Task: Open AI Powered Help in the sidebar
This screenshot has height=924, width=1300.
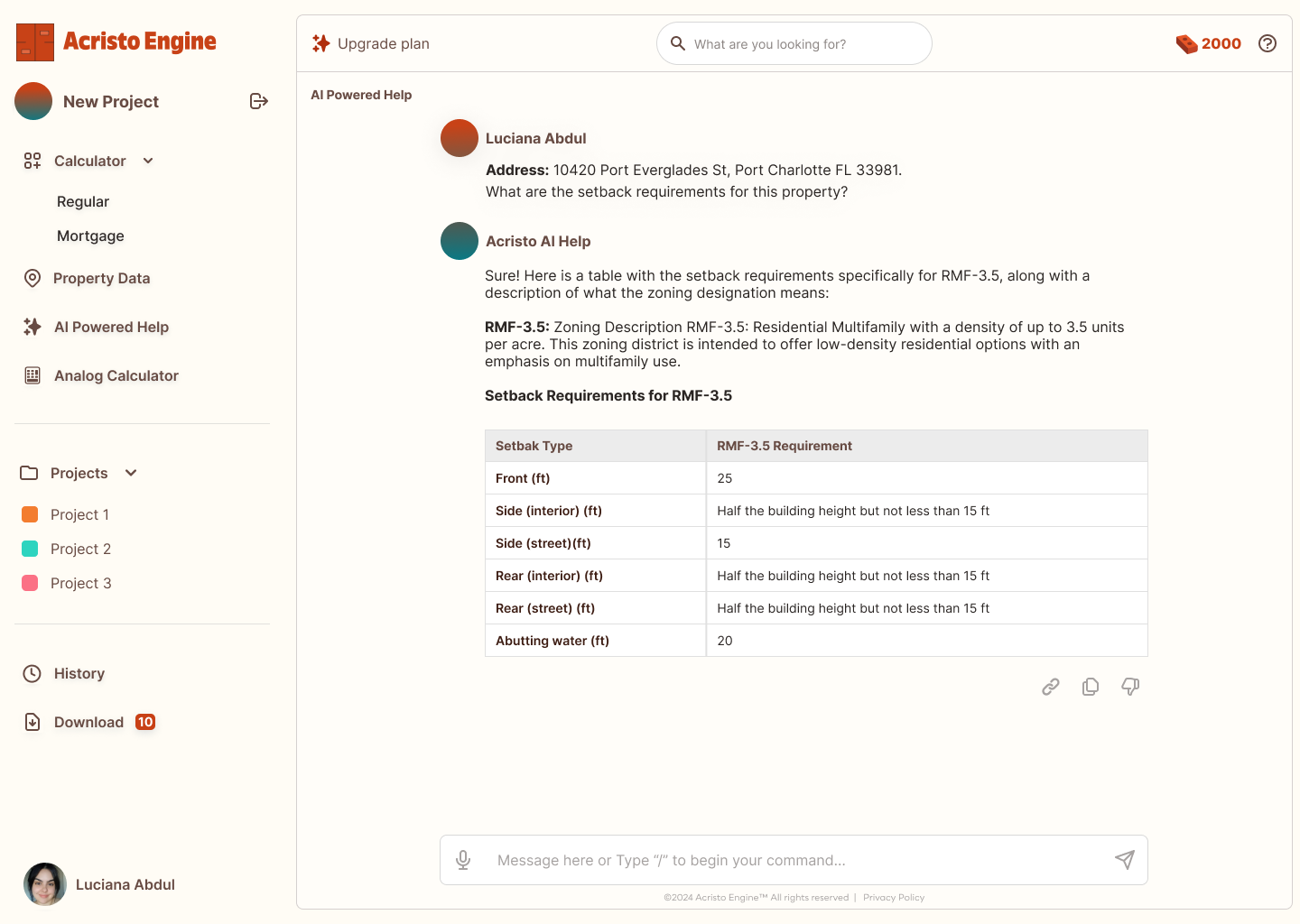Action: [x=111, y=327]
